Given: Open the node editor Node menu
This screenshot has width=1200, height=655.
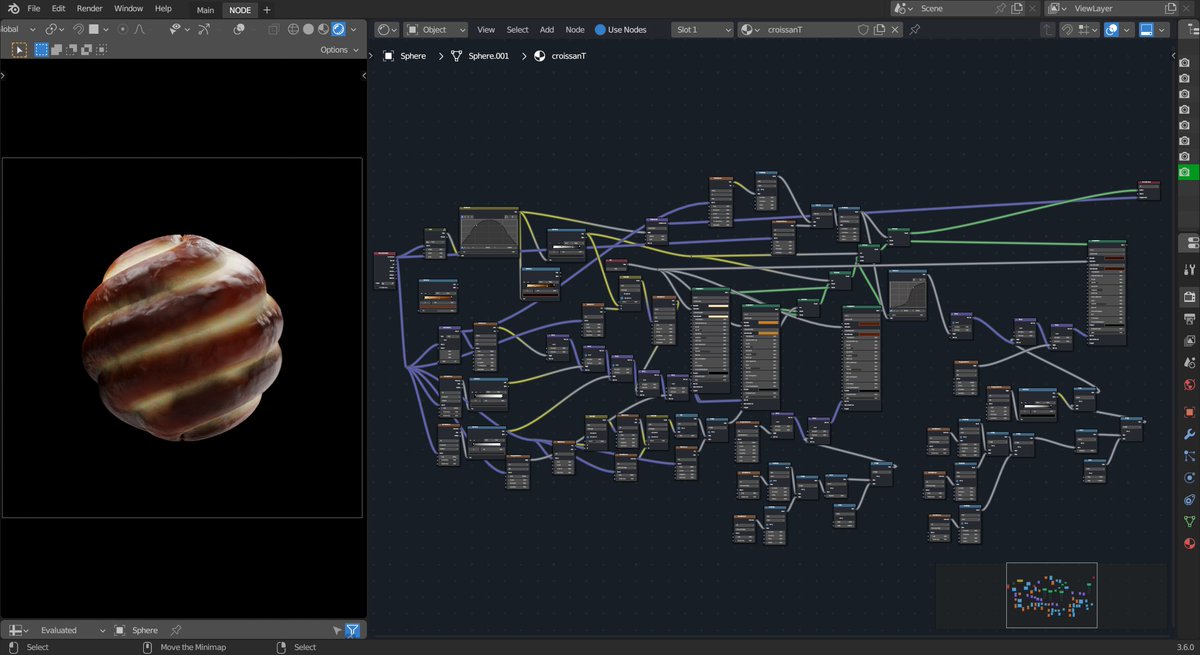Looking at the screenshot, I should pos(575,30).
